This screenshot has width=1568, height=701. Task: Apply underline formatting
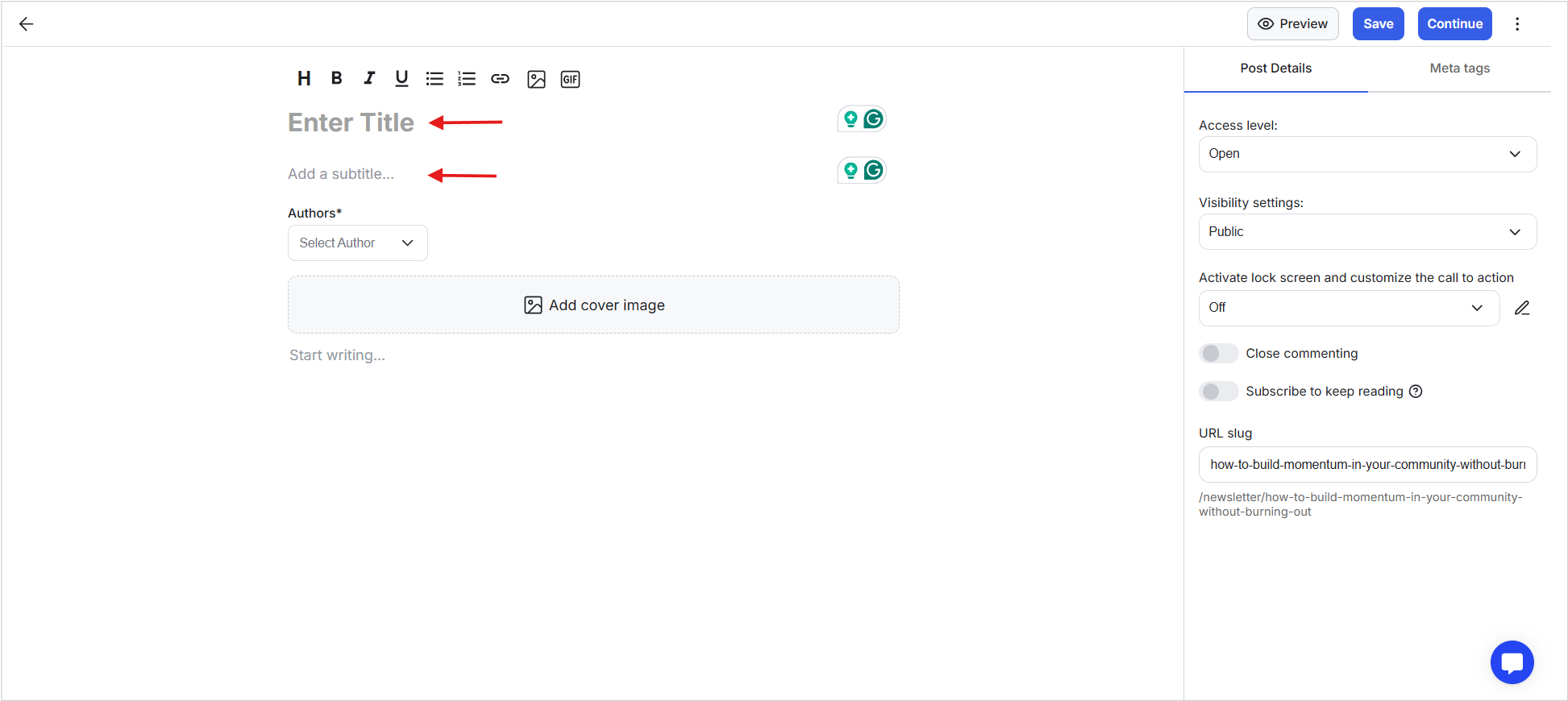(401, 78)
